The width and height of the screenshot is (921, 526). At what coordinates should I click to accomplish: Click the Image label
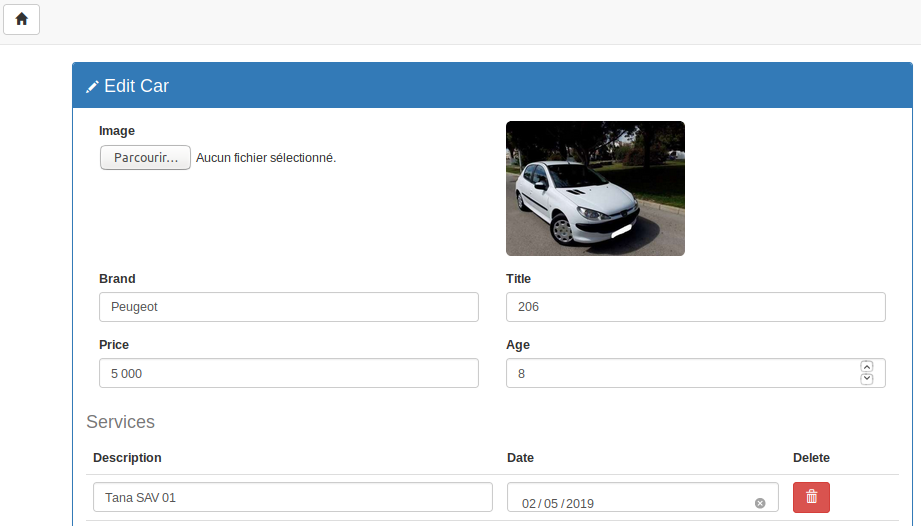click(x=117, y=131)
